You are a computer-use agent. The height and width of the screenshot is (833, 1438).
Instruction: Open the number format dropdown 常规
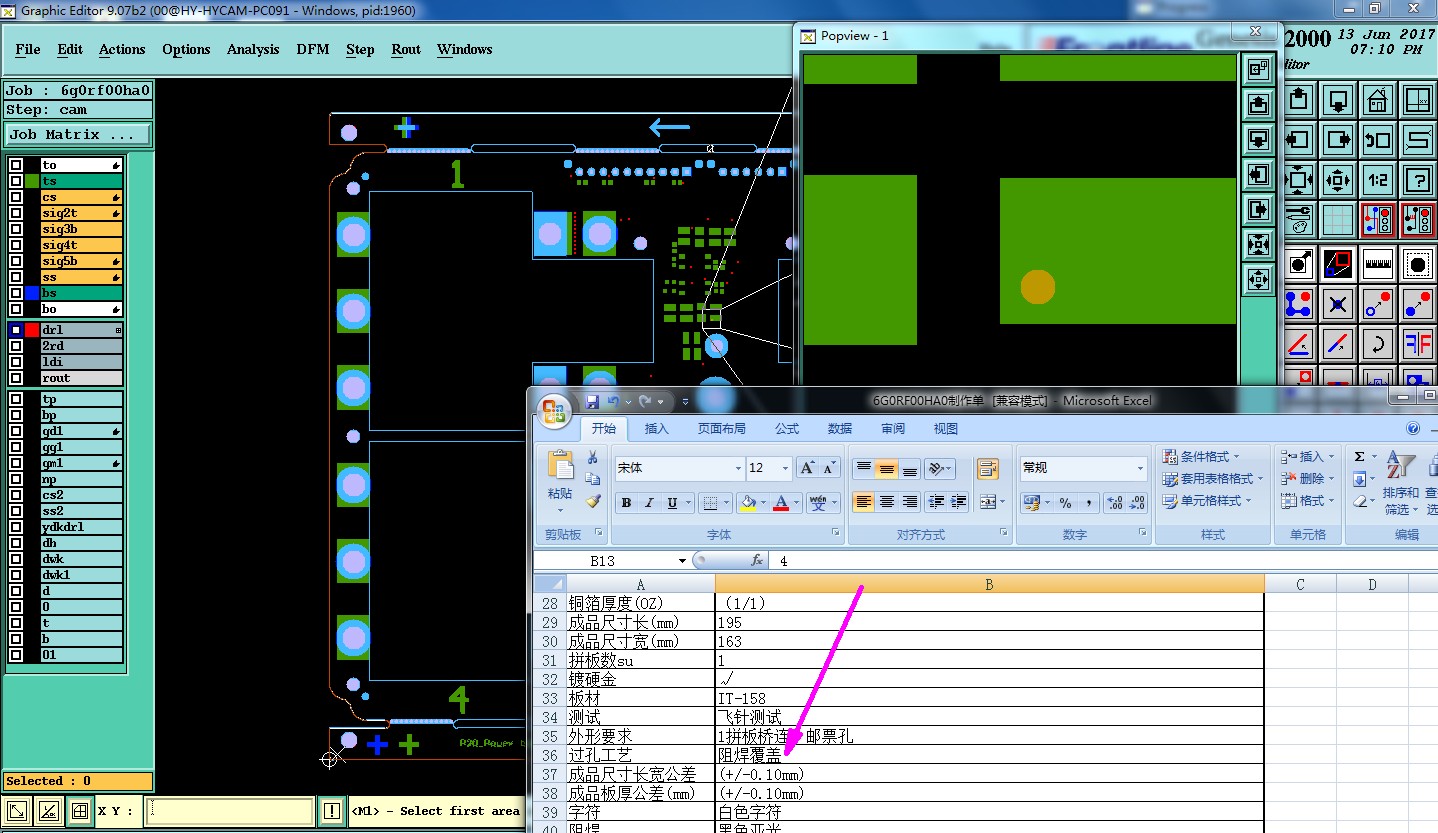[x=1140, y=468]
